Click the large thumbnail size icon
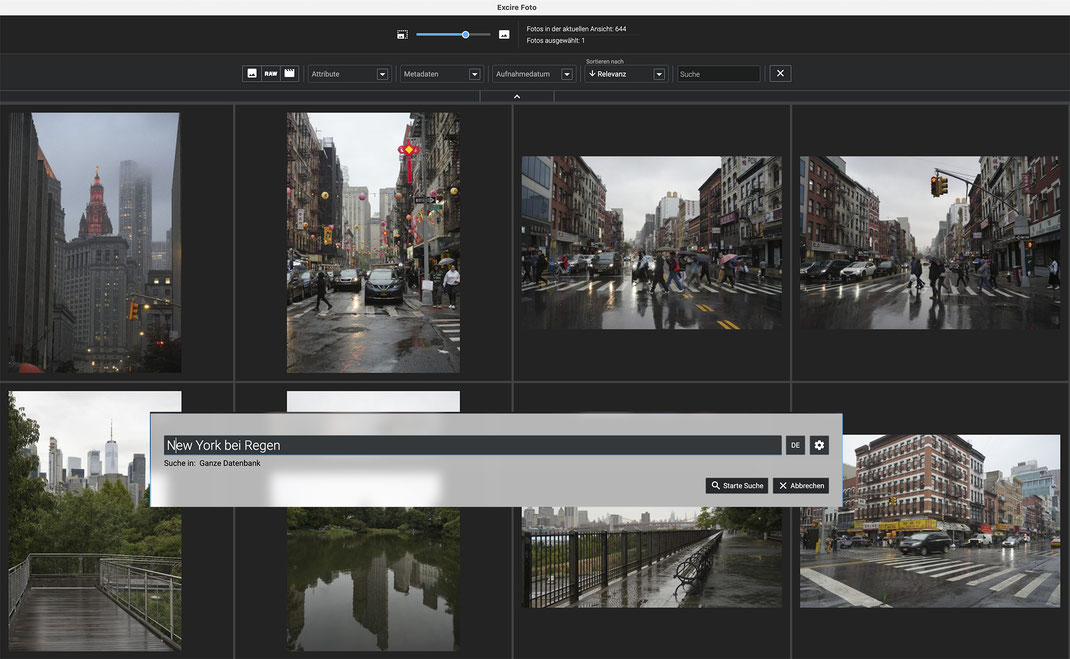The image size is (1070, 659). 504,34
